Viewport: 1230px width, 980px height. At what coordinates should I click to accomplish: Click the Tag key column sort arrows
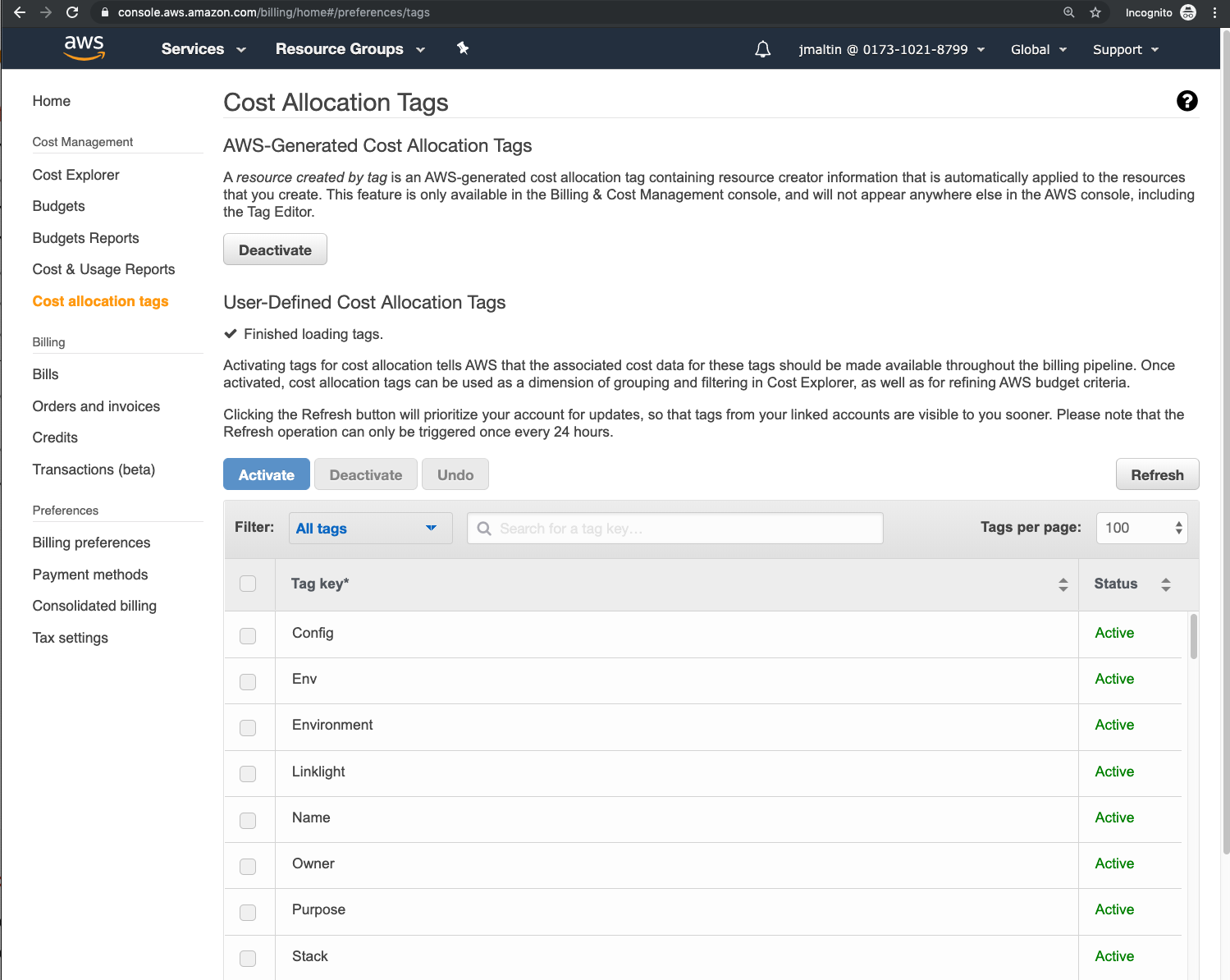click(1063, 584)
